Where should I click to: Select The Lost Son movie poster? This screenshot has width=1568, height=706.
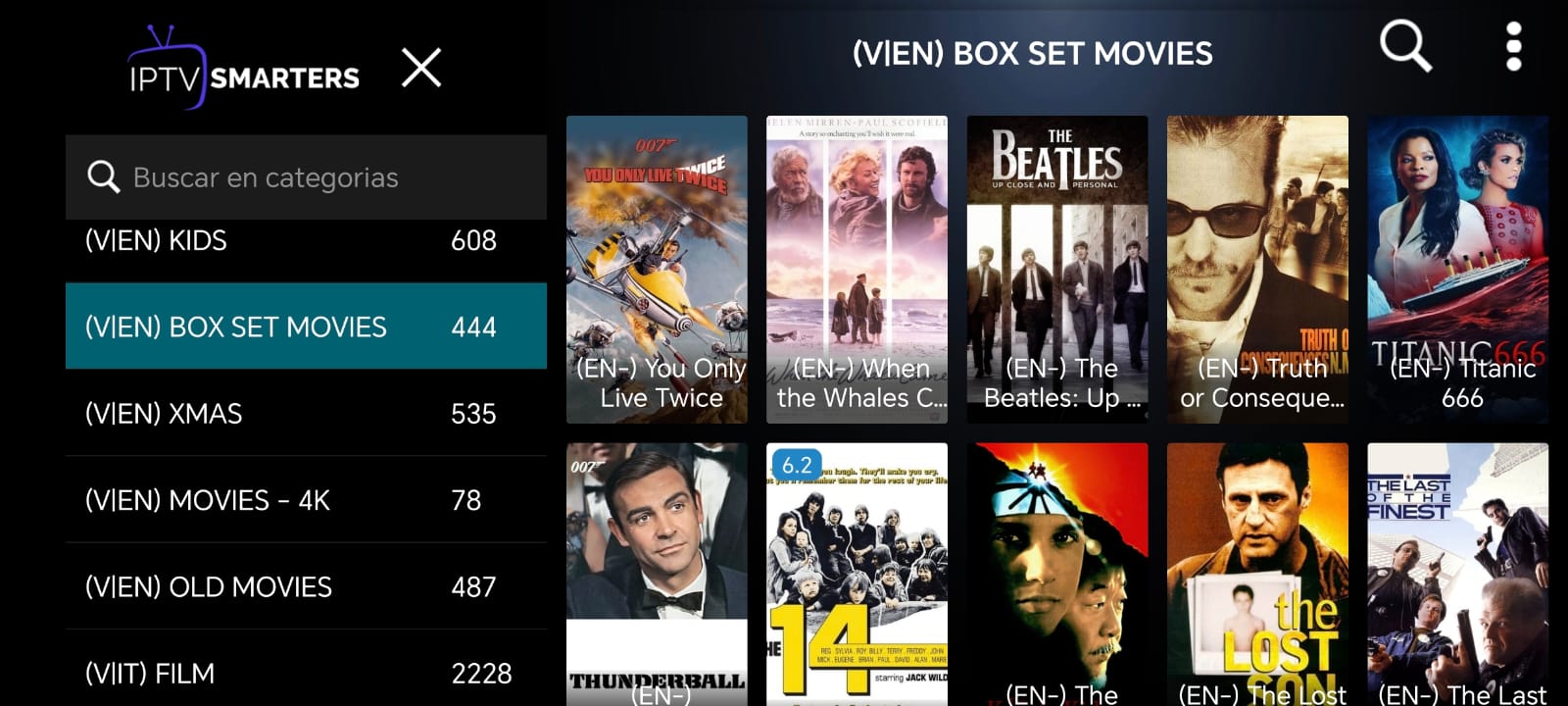(x=1257, y=575)
